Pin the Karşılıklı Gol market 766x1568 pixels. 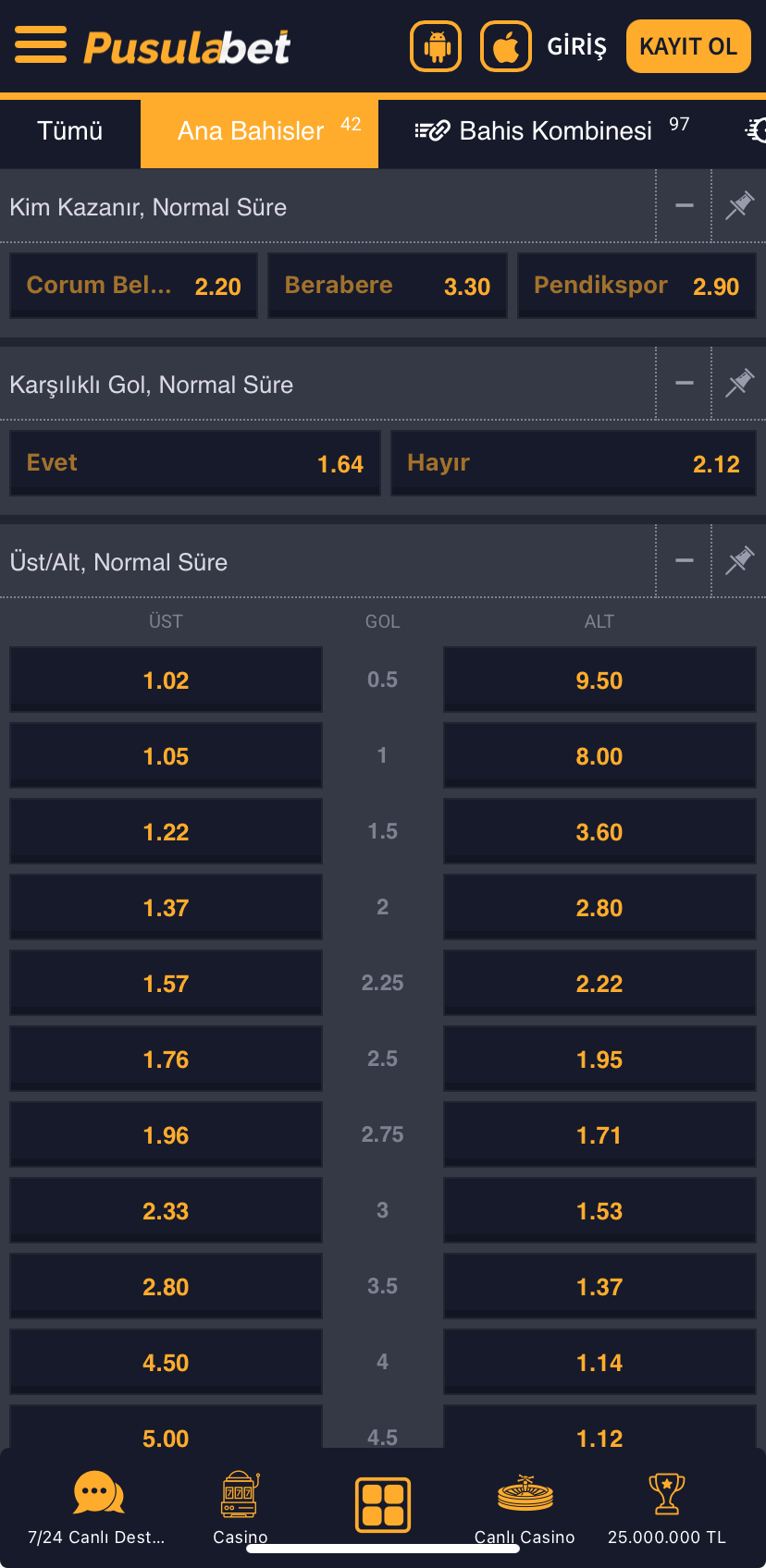point(739,383)
